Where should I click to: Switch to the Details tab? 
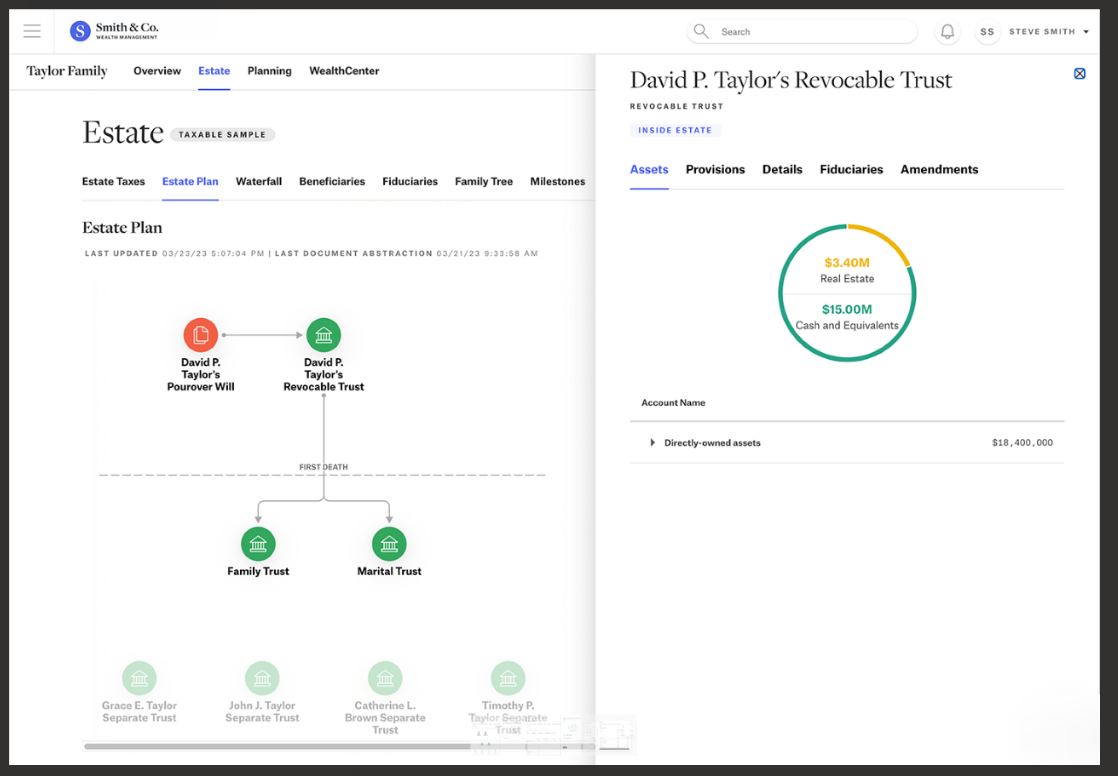pos(782,169)
